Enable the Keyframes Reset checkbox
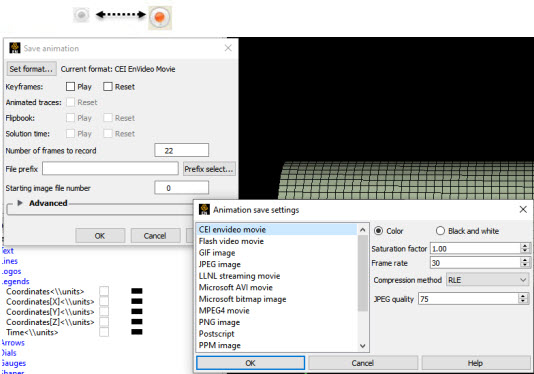534x374 pixels. point(108,87)
